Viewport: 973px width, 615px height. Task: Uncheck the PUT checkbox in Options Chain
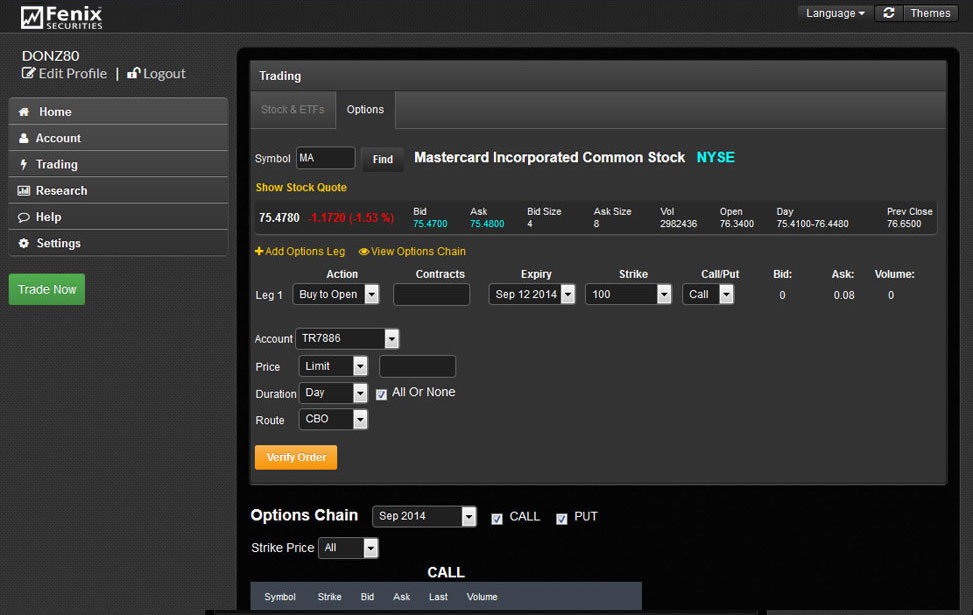pyautogui.click(x=561, y=519)
